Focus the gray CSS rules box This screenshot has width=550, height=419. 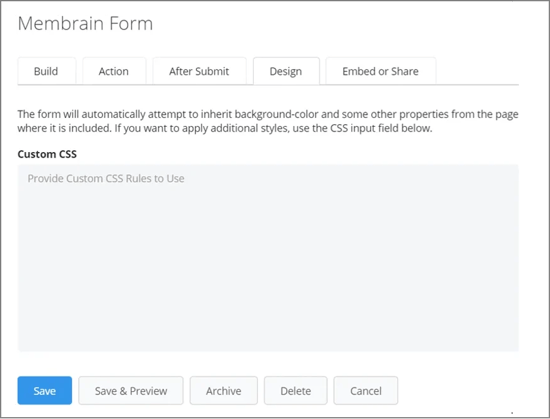tap(268, 258)
